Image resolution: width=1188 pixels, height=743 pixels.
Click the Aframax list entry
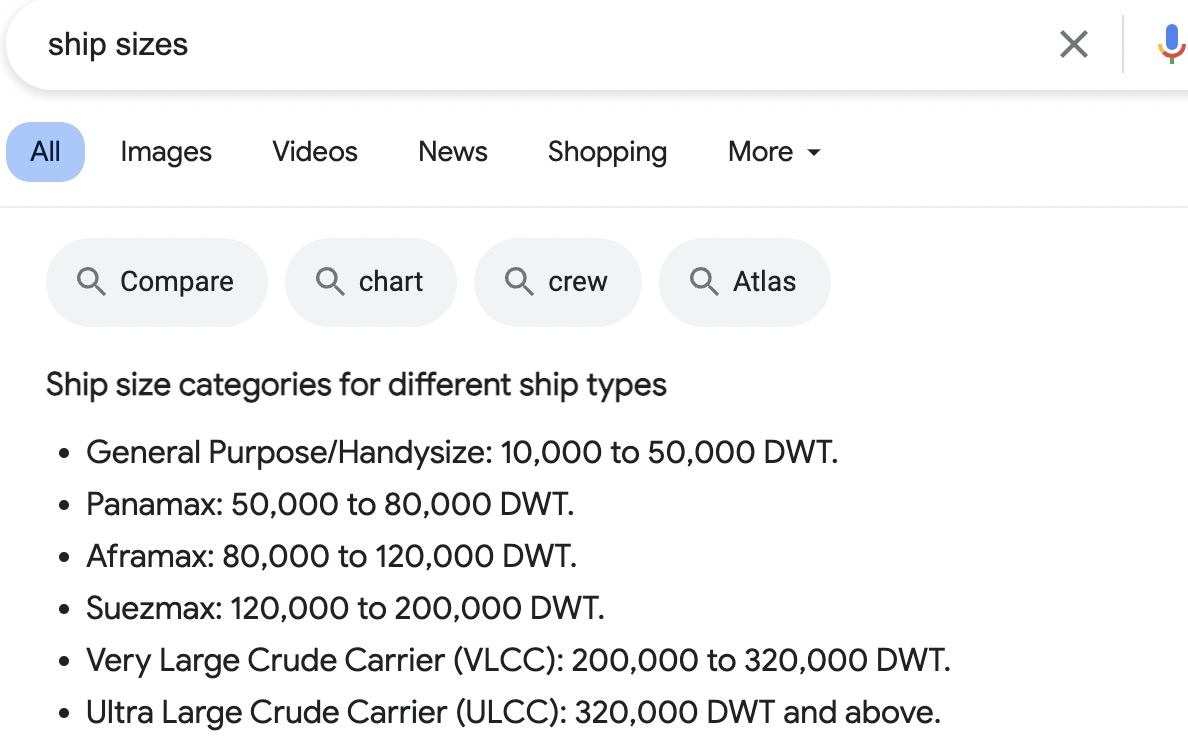pyautogui.click(x=331, y=556)
